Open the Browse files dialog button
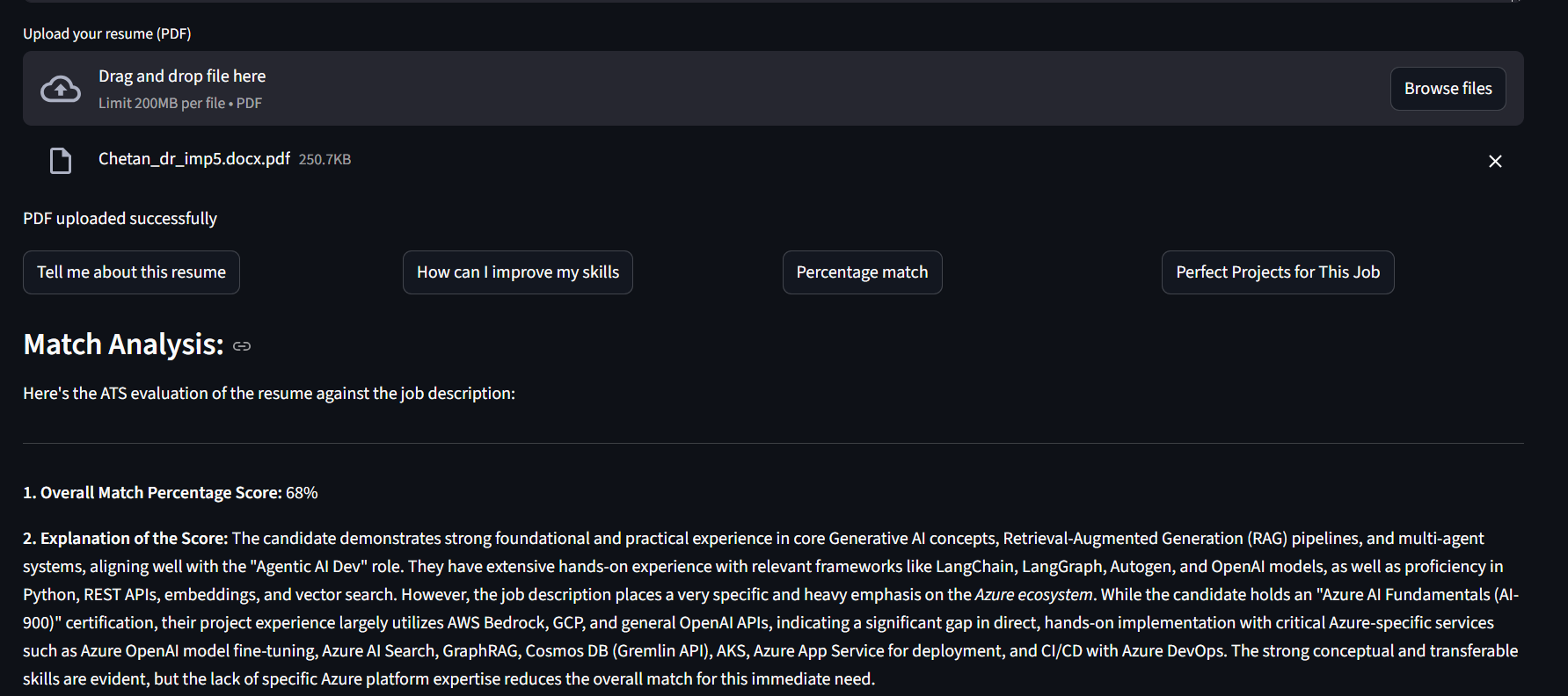Image resolution: width=1568 pixels, height=696 pixels. 1448,89
